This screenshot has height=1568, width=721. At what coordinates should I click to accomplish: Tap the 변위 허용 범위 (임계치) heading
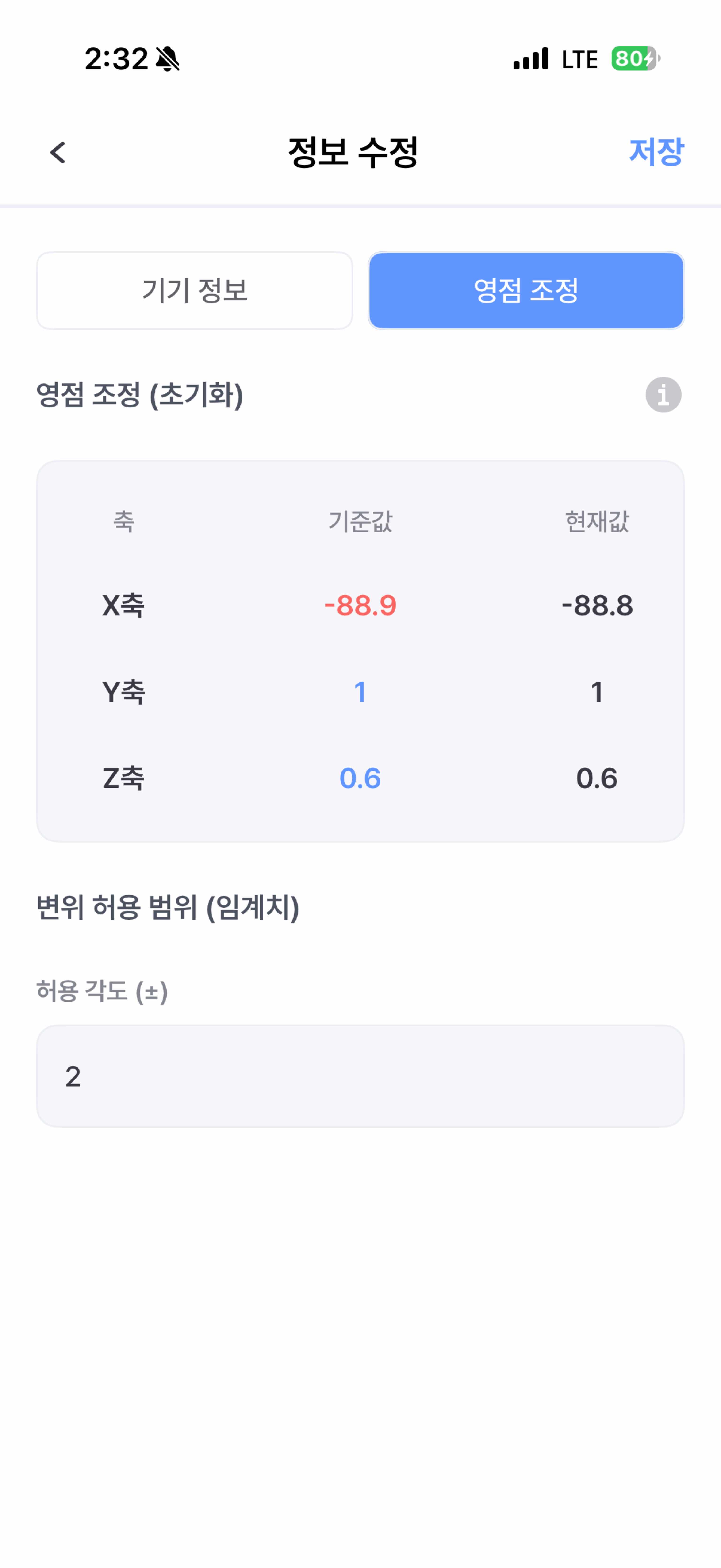[x=168, y=908]
